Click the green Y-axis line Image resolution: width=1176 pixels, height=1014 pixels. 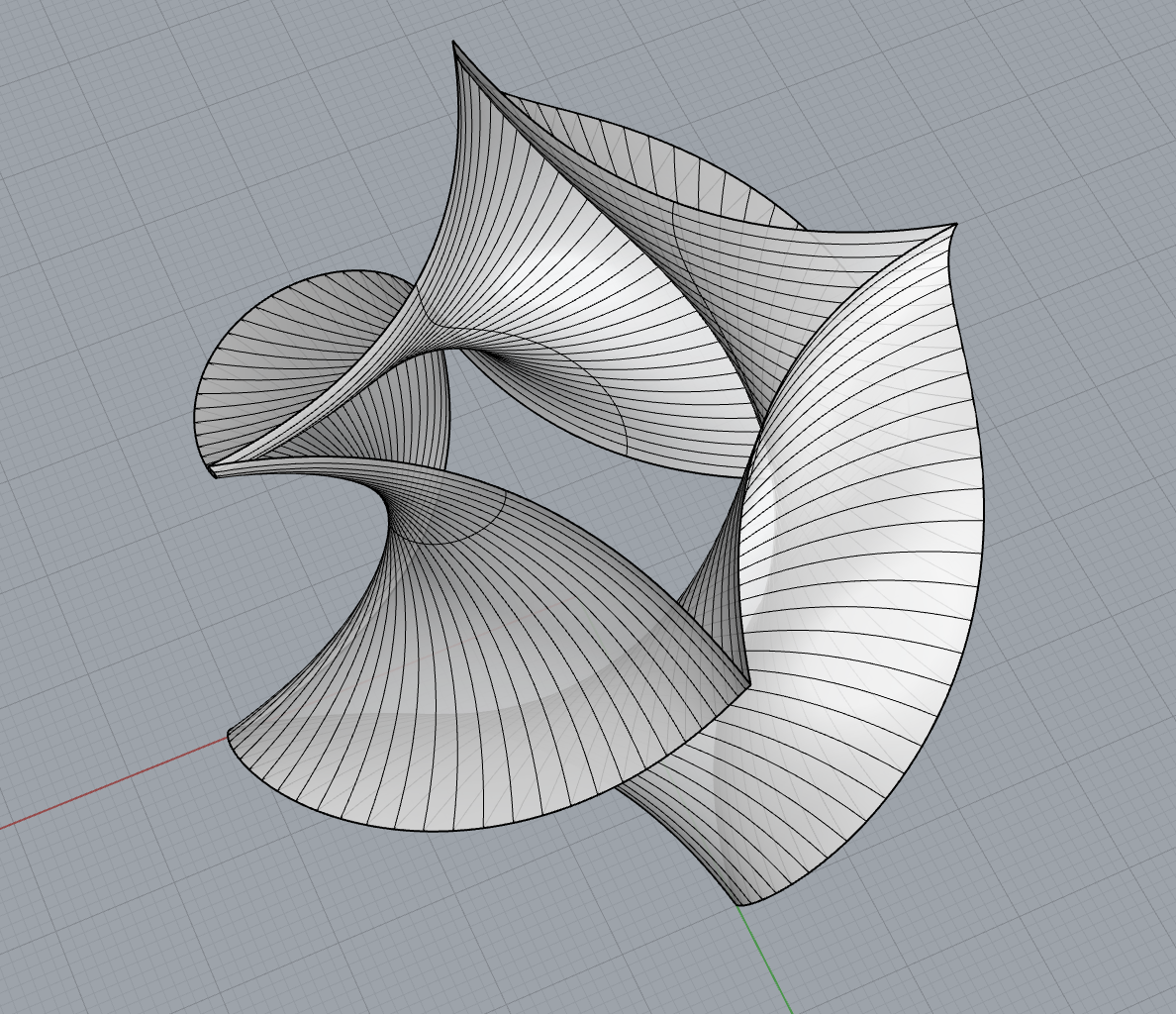765,960
